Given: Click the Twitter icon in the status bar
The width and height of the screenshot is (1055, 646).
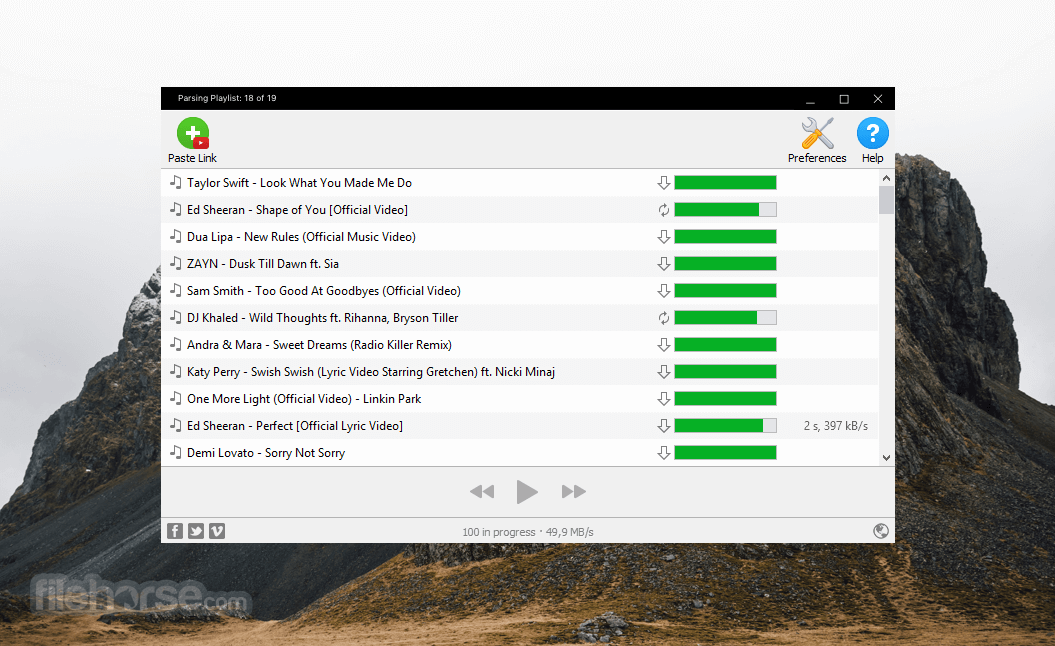Looking at the screenshot, I should click(x=196, y=531).
